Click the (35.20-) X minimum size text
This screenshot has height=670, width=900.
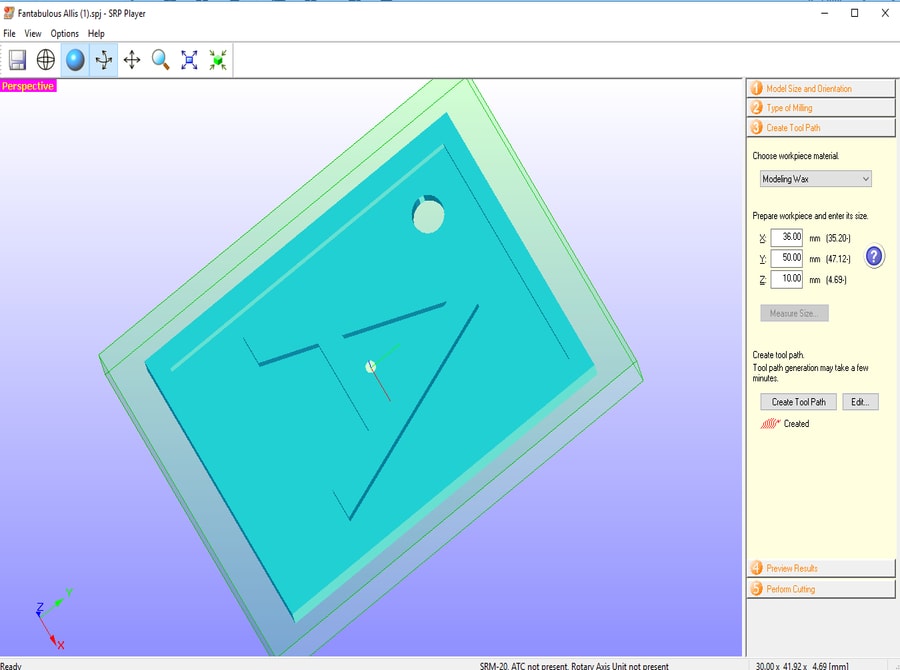coord(838,238)
